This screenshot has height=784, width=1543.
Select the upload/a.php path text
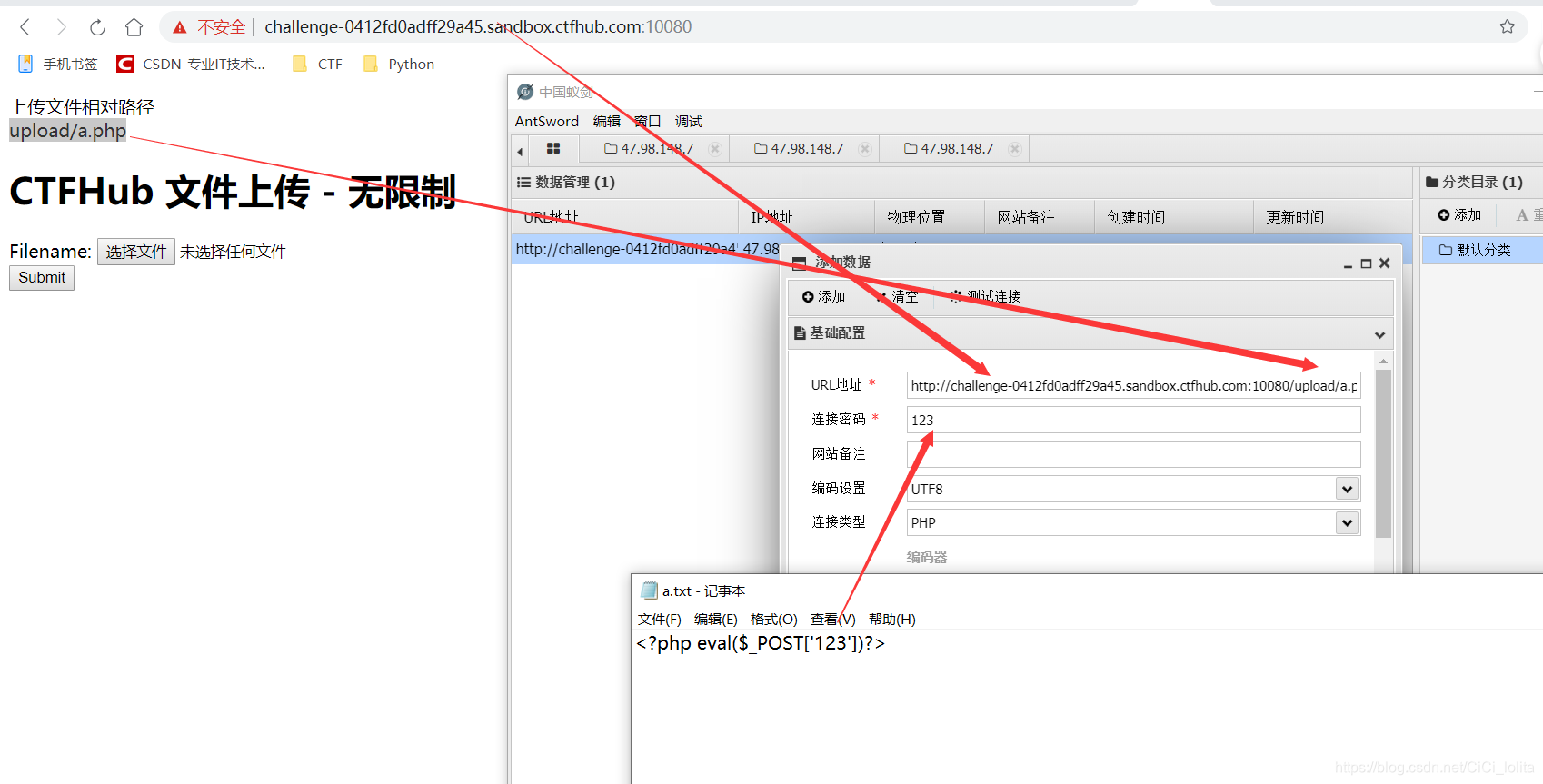click(x=68, y=131)
